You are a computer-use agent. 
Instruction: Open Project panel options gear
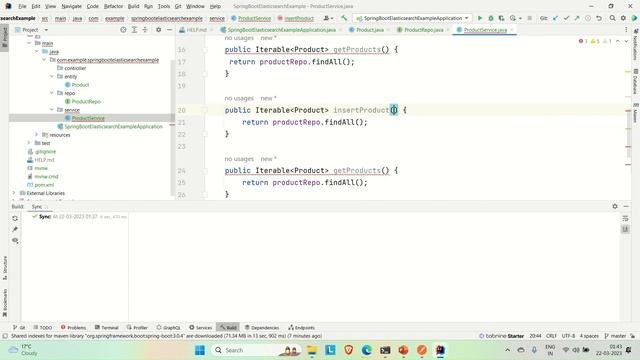click(158, 30)
